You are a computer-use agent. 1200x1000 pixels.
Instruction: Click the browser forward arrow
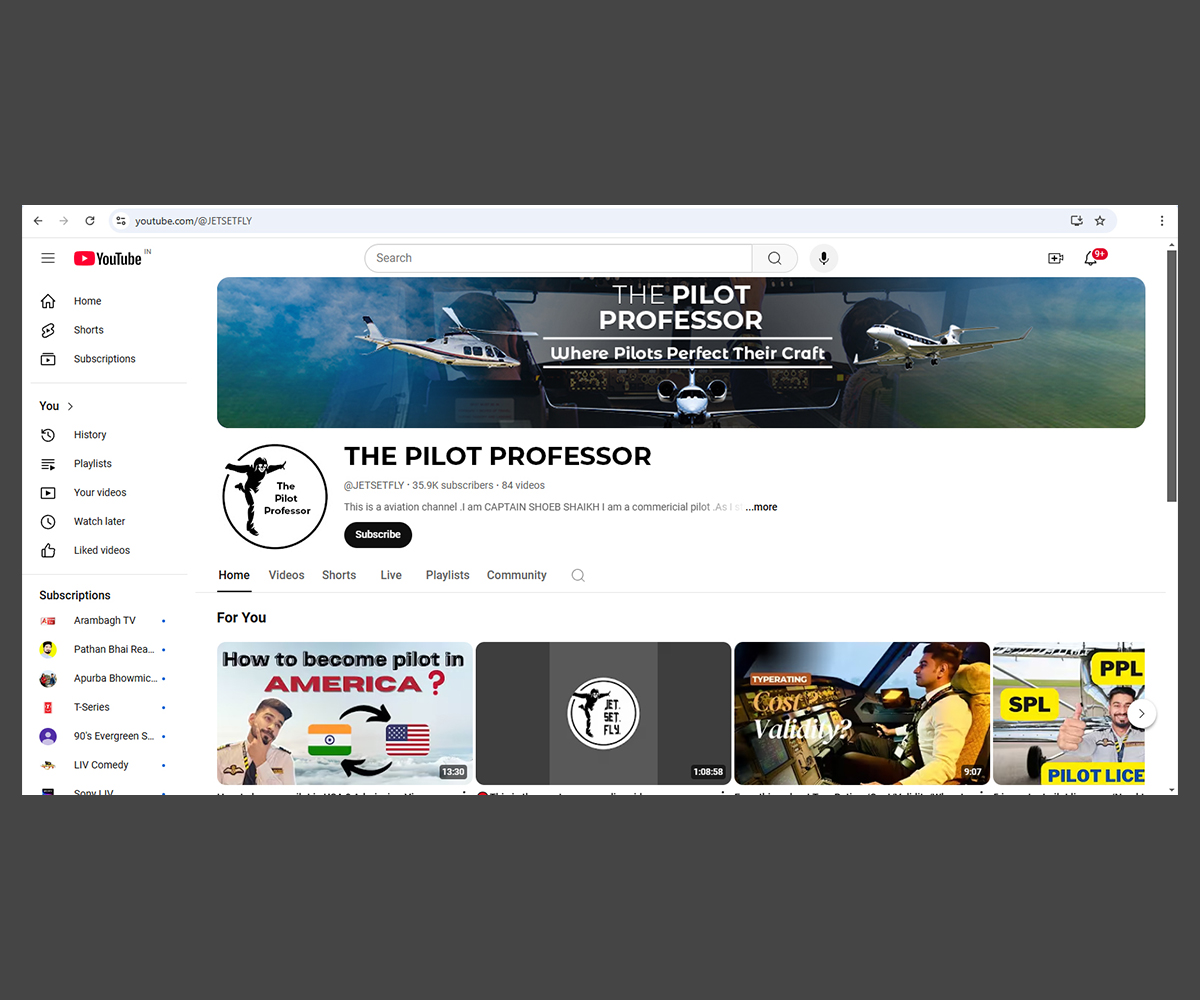(64, 221)
